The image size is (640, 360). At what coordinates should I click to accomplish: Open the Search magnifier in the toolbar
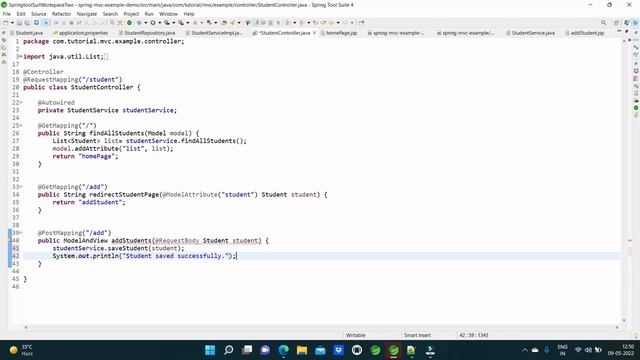coord(603,23)
